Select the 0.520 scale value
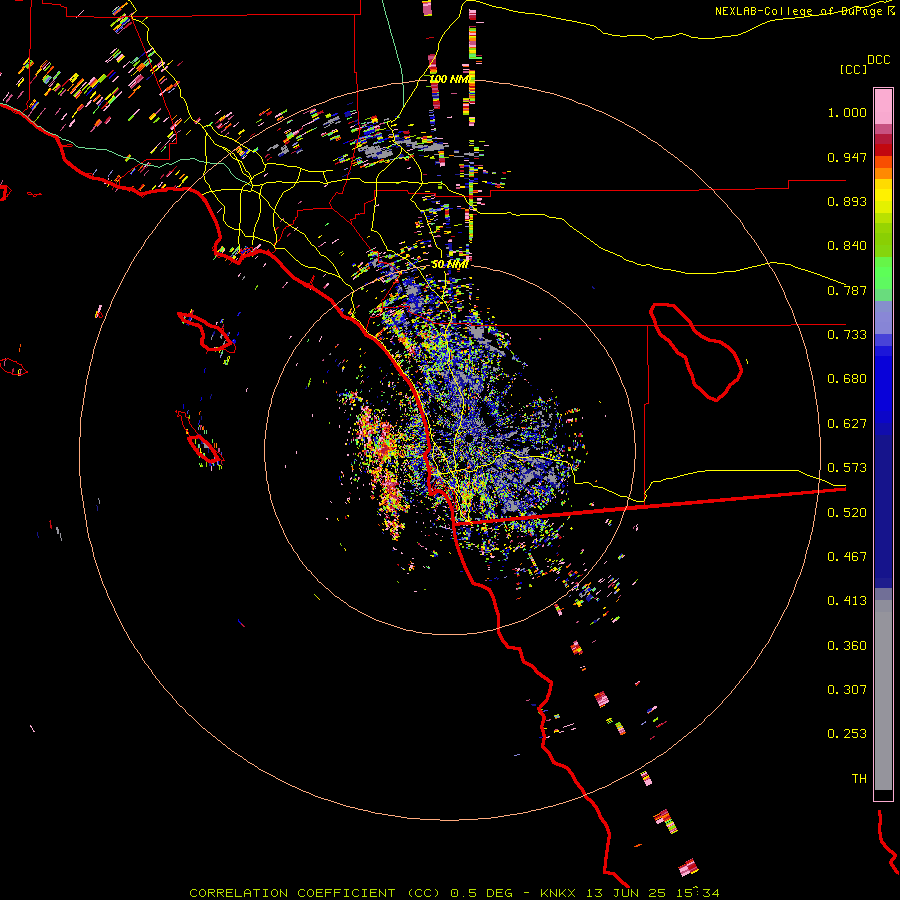The width and height of the screenshot is (900, 900). 847,513
